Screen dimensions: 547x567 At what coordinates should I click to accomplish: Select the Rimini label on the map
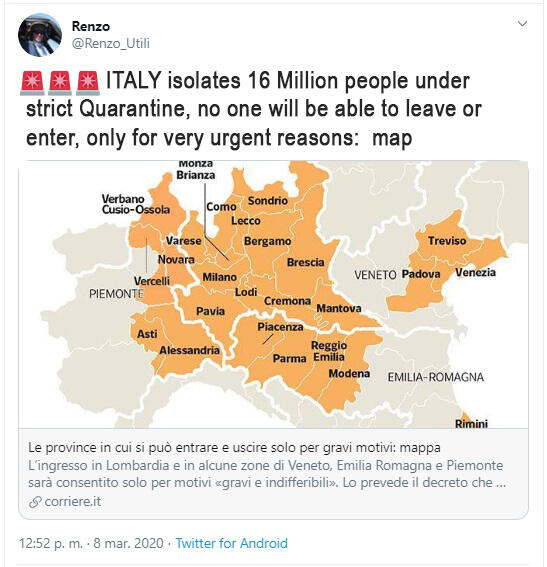click(x=471, y=423)
